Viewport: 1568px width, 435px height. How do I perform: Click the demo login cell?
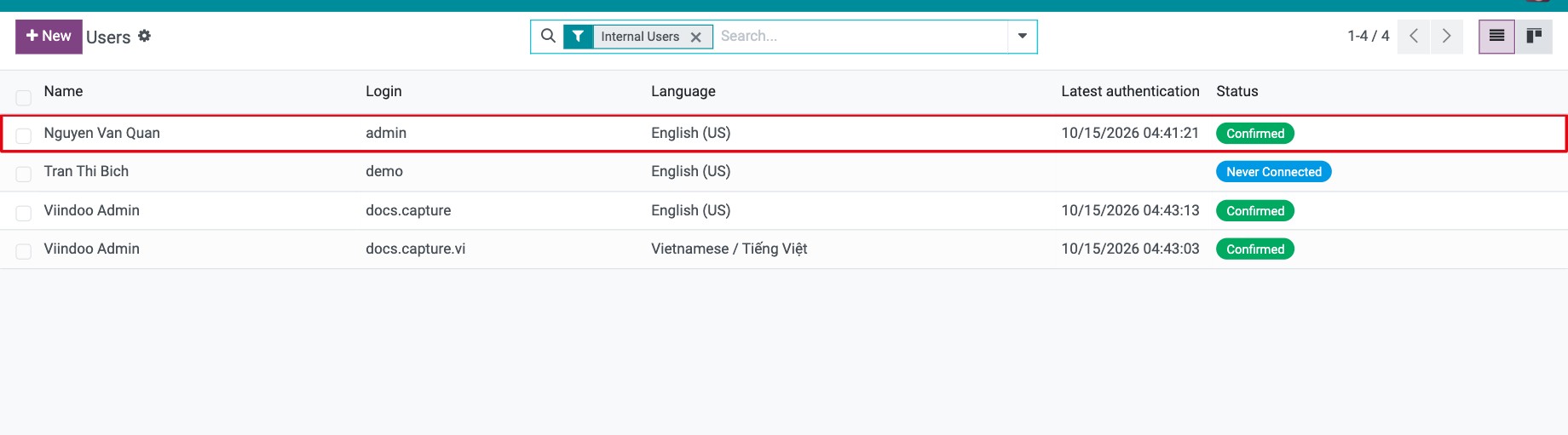pyautogui.click(x=384, y=171)
